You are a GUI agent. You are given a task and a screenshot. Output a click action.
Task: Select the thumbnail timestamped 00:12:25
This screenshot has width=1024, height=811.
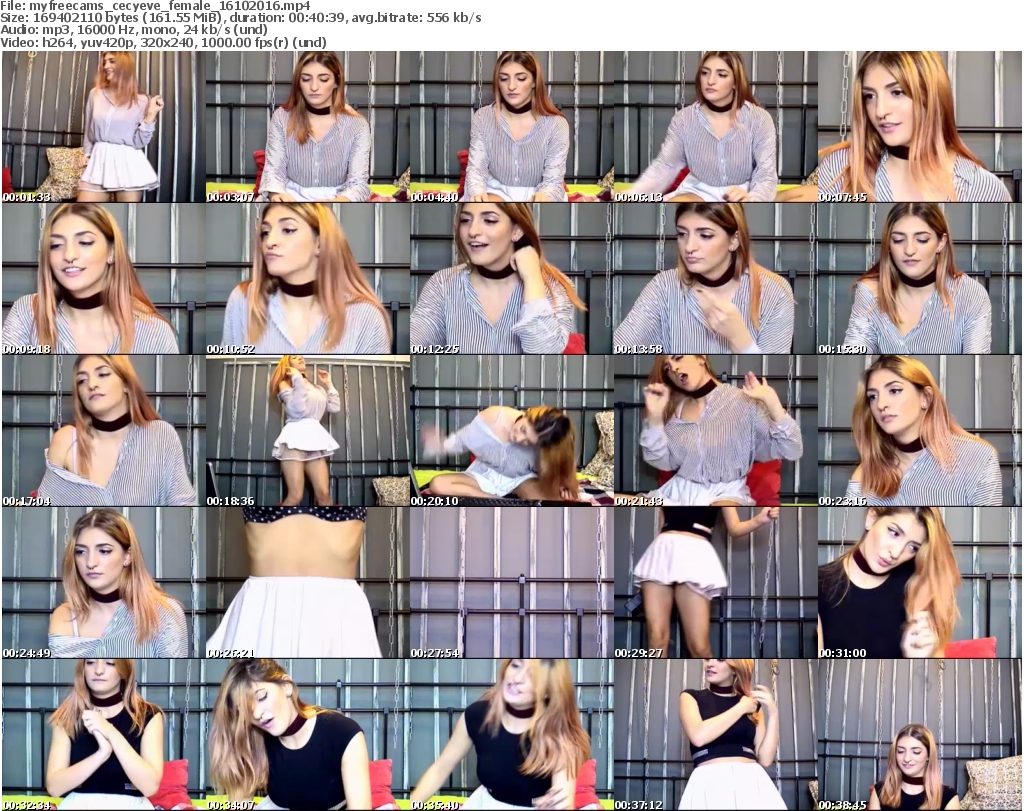[511, 279]
